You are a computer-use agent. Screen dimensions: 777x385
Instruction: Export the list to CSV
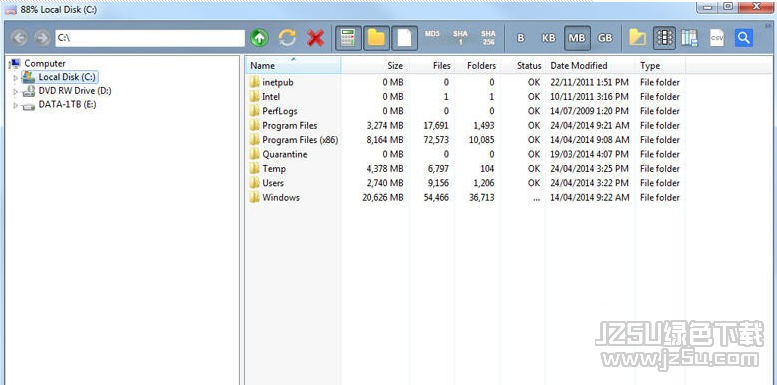tap(717, 38)
